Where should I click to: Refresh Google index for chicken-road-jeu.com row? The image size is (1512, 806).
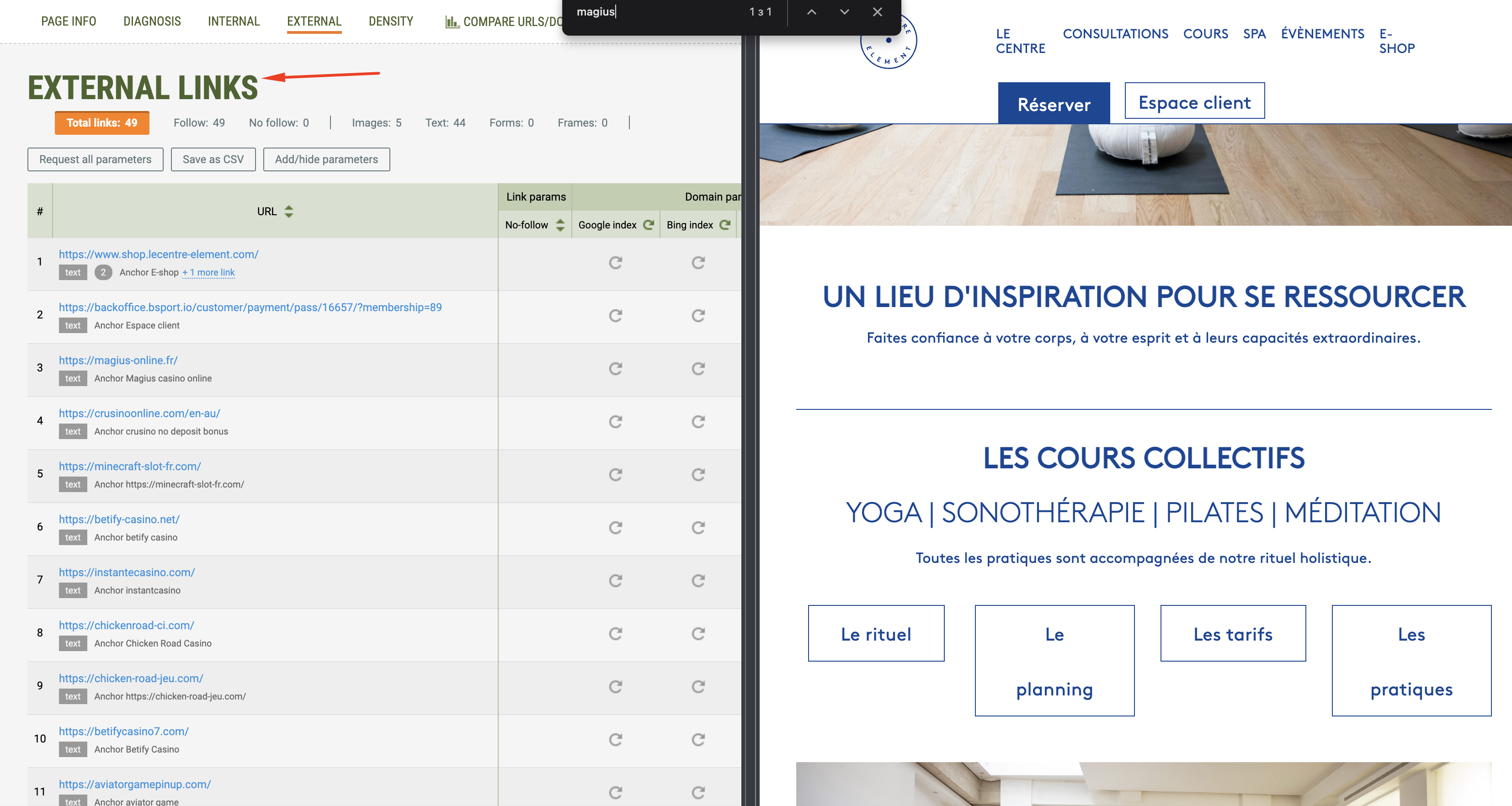pos(615,686)
